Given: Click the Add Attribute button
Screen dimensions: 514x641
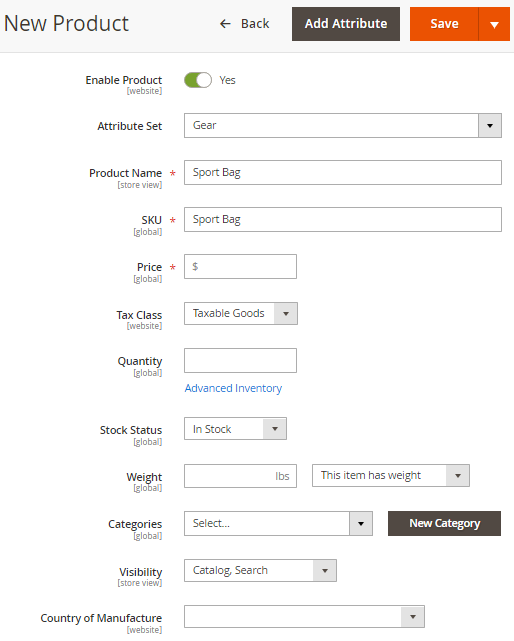Looking at the screenshot, I should (346, 24).
